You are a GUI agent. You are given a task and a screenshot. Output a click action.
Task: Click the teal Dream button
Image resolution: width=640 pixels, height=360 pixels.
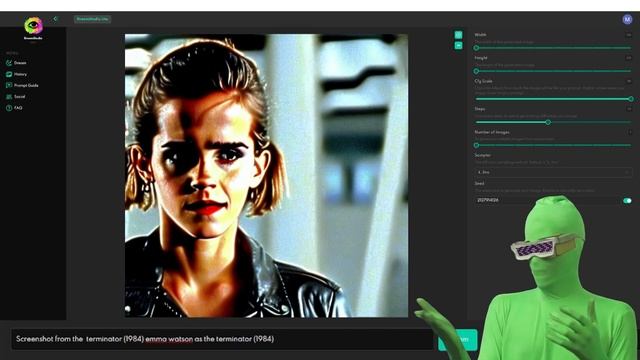[458, 340]
